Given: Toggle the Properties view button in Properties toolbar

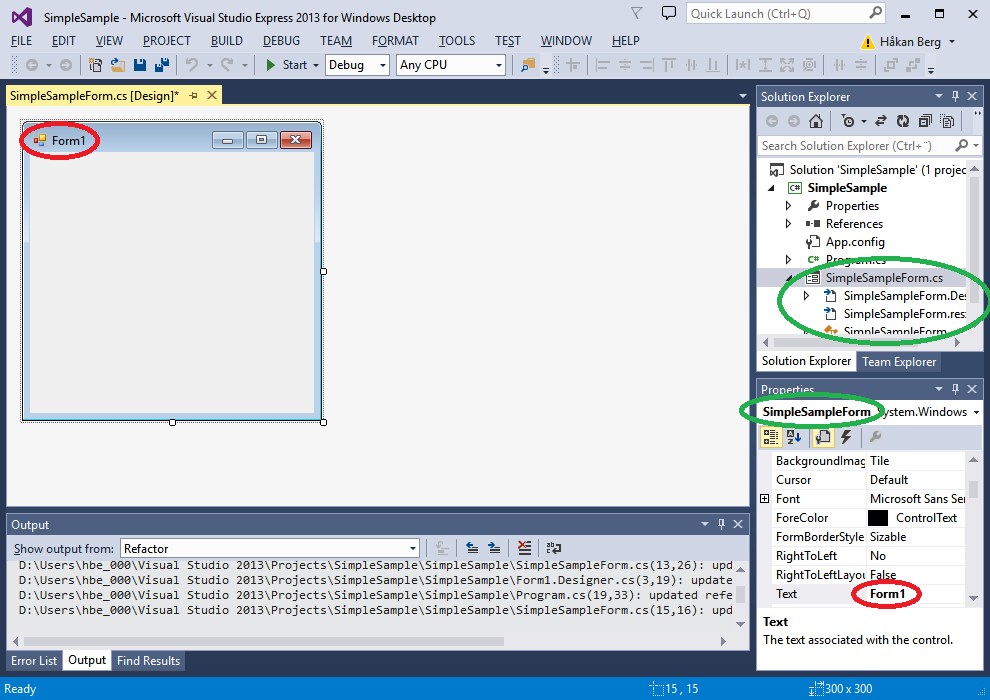Looking at the screenshot, I should (822, 437).
